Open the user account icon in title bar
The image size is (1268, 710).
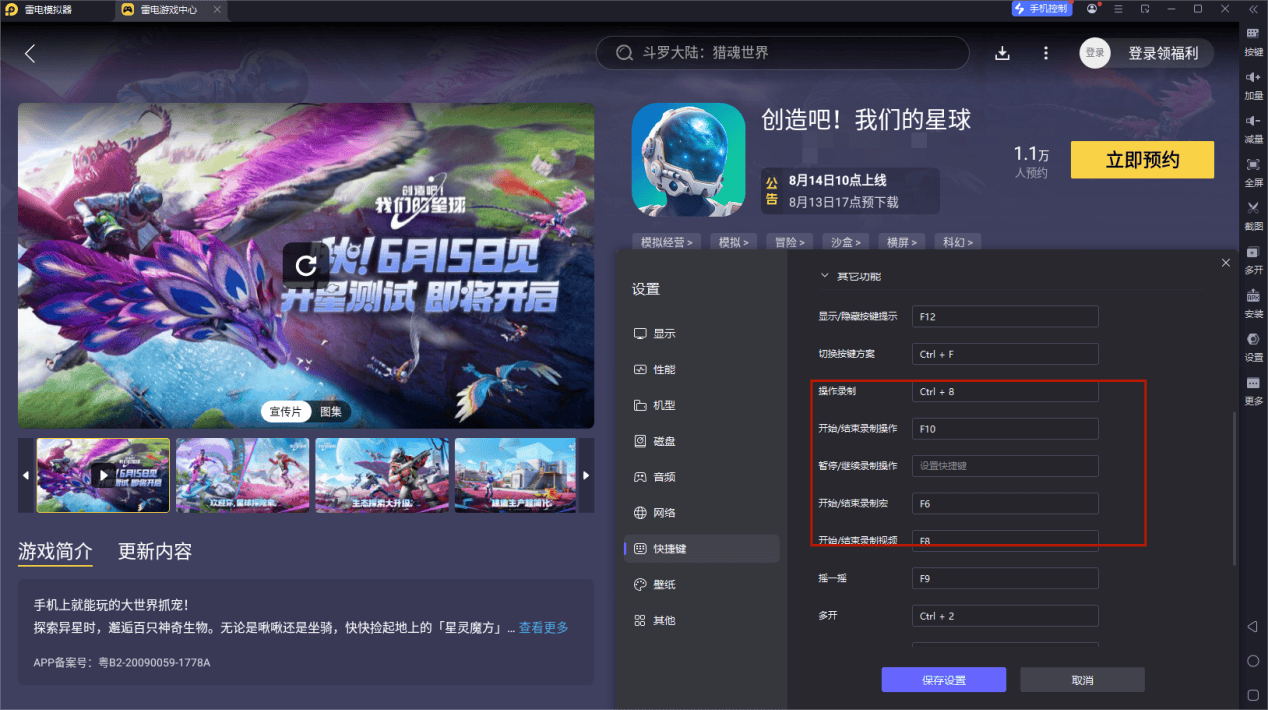click(x=1092, y=9)
